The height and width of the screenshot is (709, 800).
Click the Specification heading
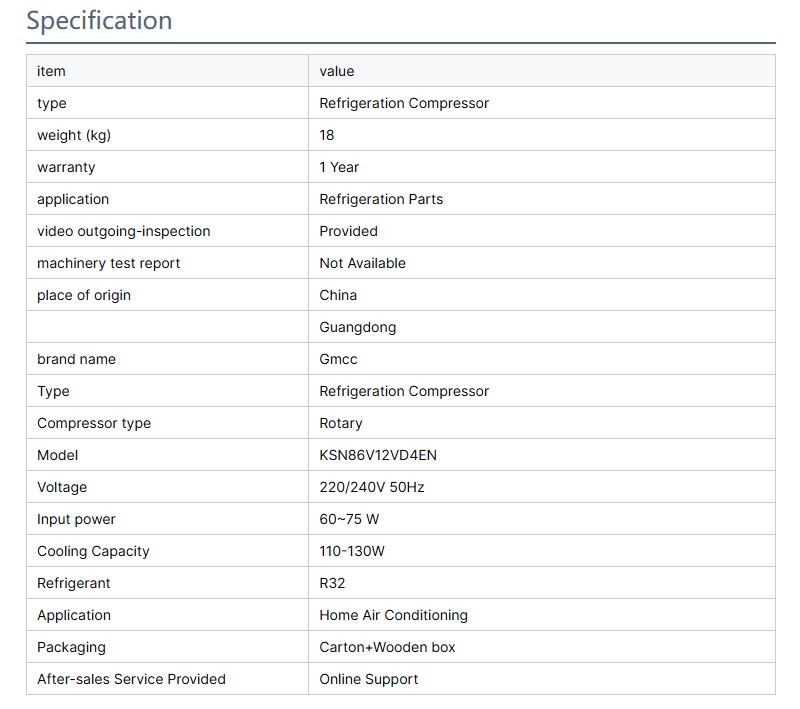pyautogui.click(x=99, y=21)
